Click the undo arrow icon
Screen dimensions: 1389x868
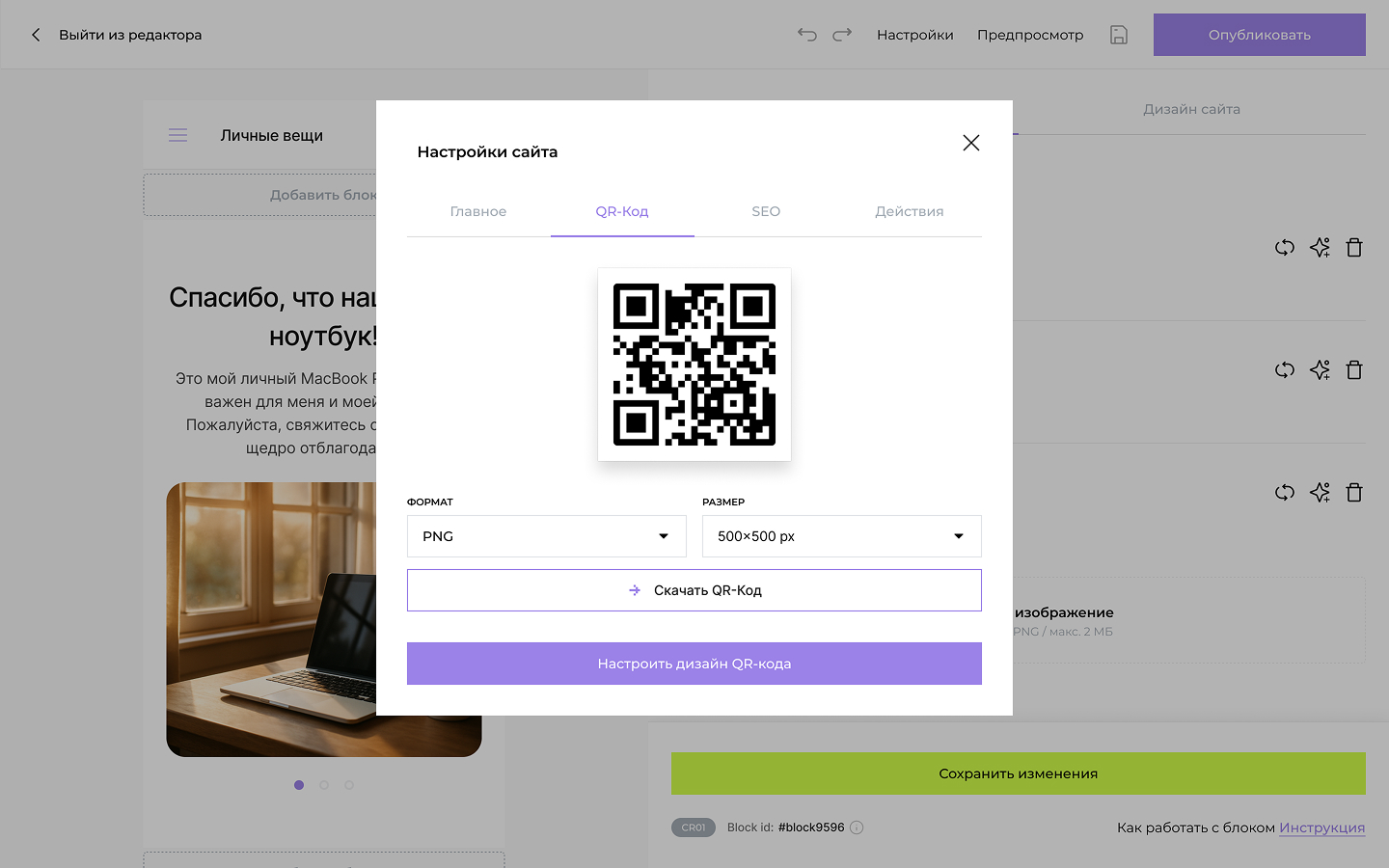tap(807, 35)
